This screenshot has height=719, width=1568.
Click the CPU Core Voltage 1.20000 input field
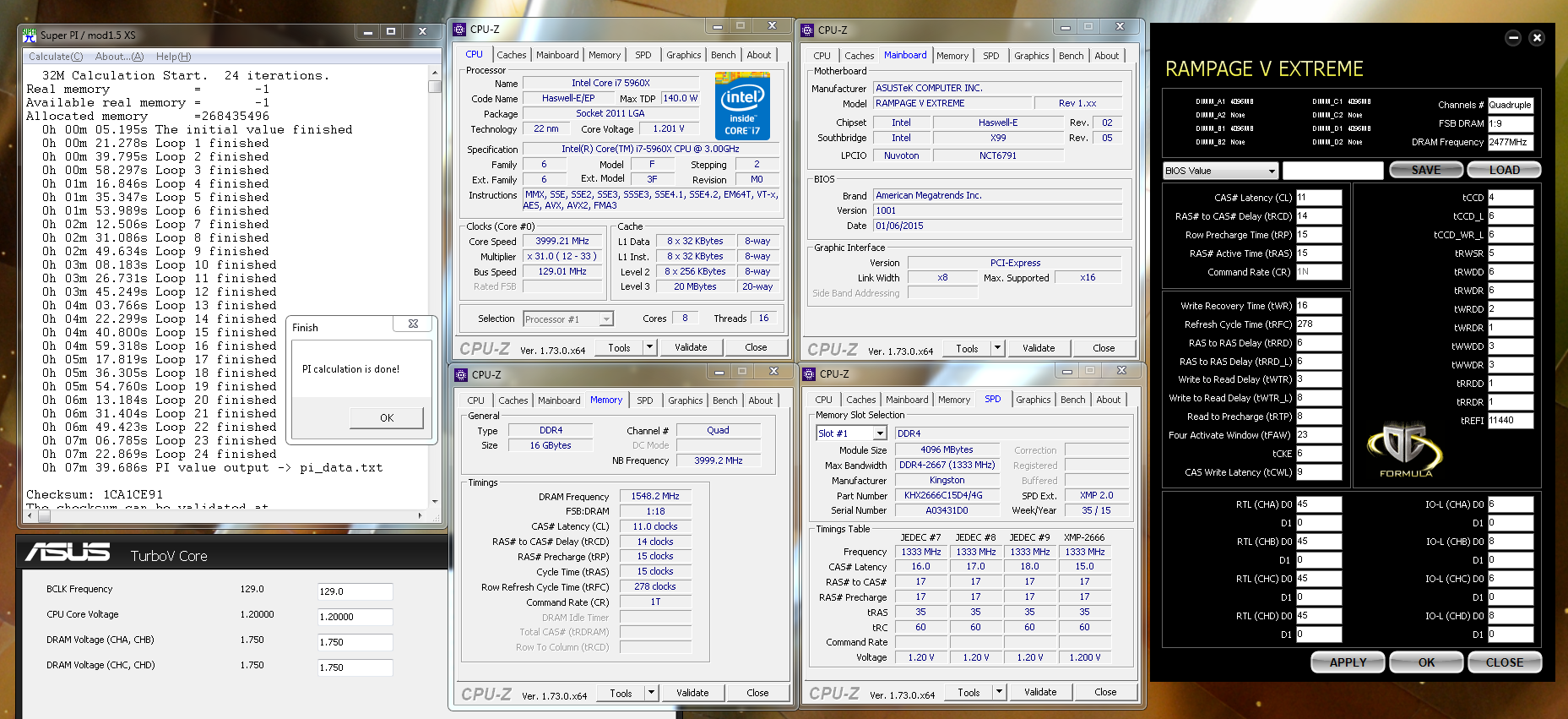tap(355, 617)
